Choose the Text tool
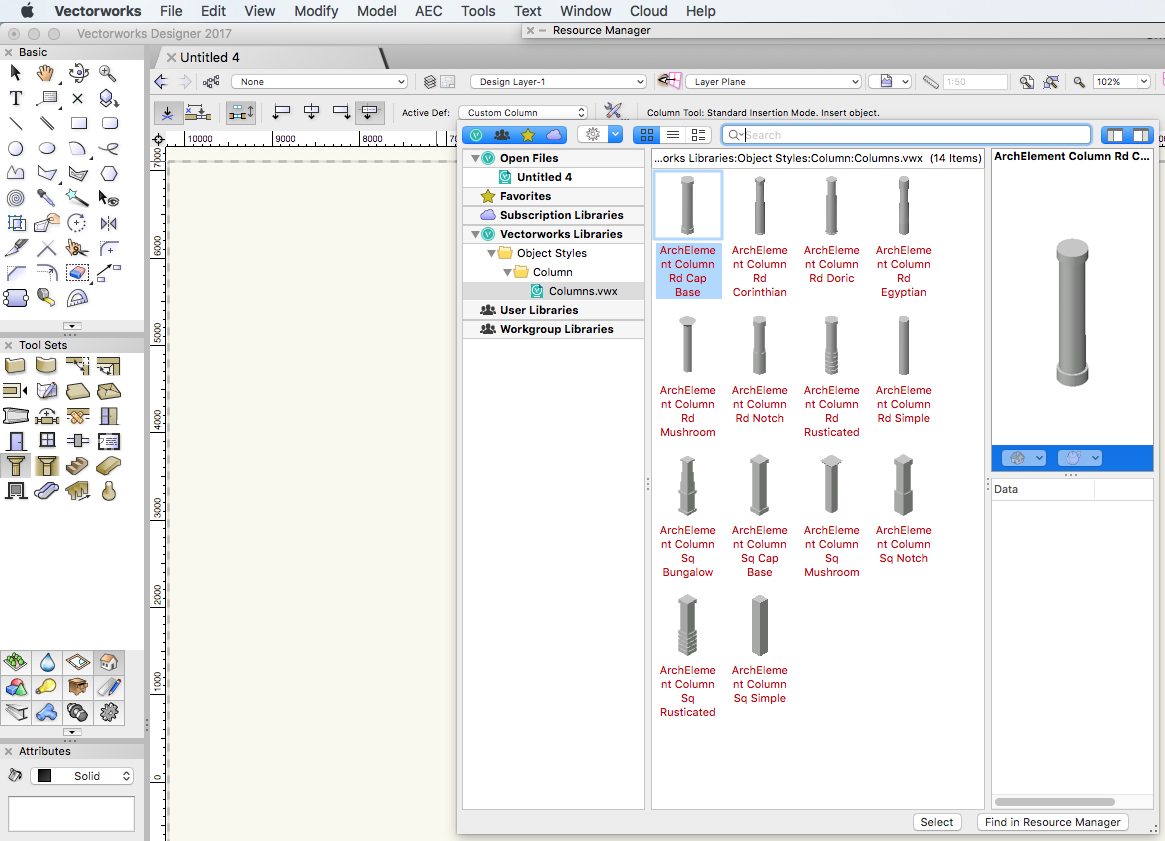 (x=15, y=98)
